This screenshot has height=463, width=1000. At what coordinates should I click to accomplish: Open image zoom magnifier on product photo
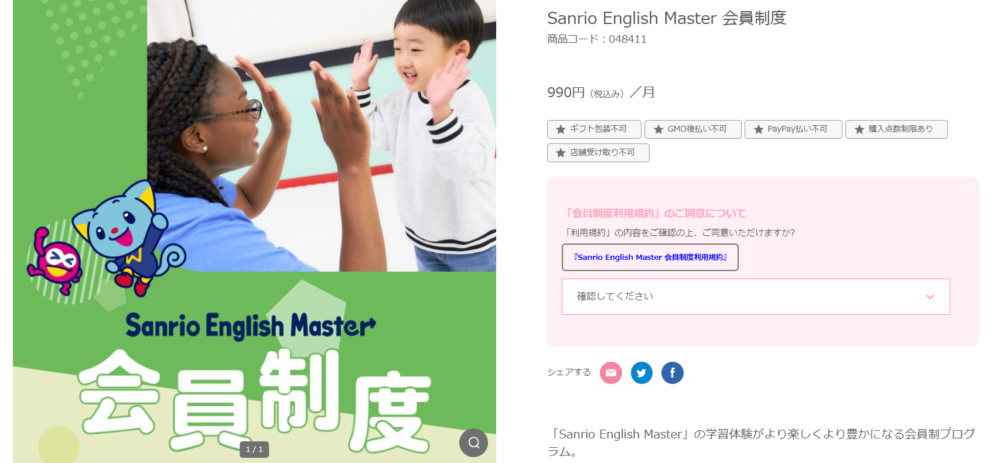click(x=473, y=443)
